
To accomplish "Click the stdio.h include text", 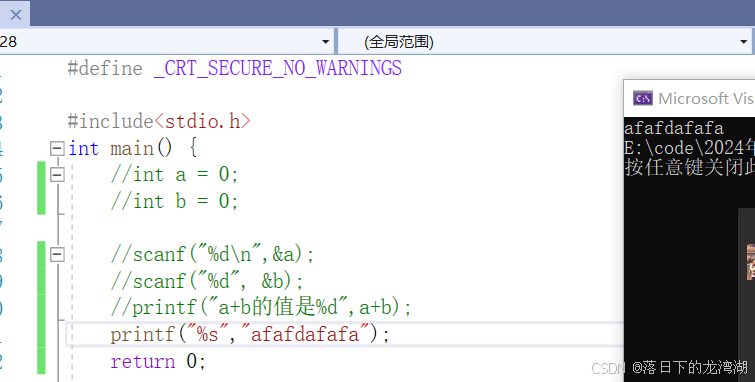I will [x=203, y=121].
